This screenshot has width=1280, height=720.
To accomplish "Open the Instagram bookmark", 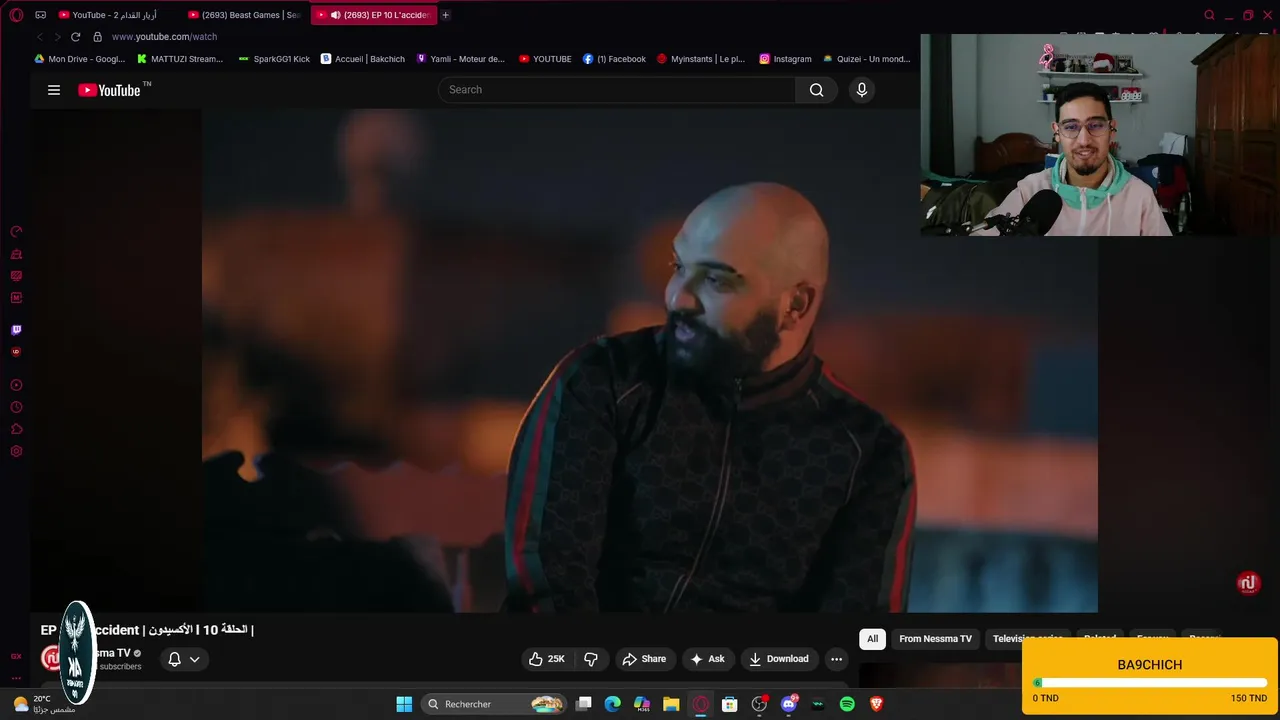I will 785,59.
